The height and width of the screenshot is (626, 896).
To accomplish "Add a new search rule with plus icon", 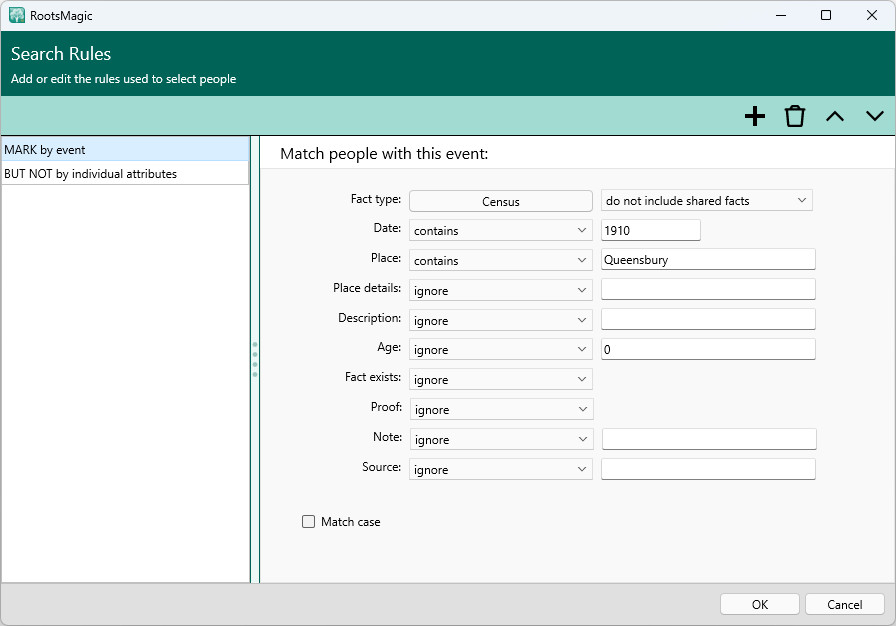I will (x=755, y=116).
